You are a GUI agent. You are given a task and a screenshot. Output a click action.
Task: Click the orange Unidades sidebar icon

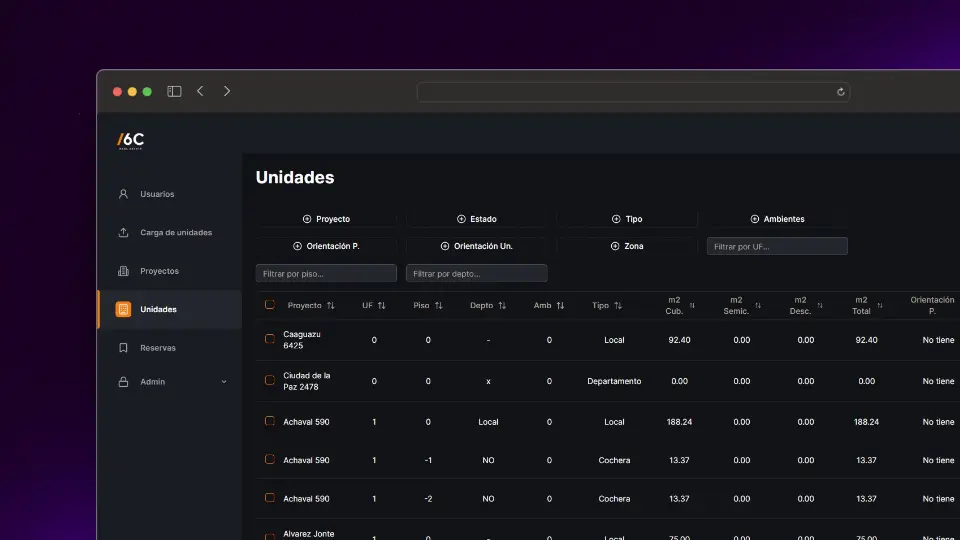[123, 310]
